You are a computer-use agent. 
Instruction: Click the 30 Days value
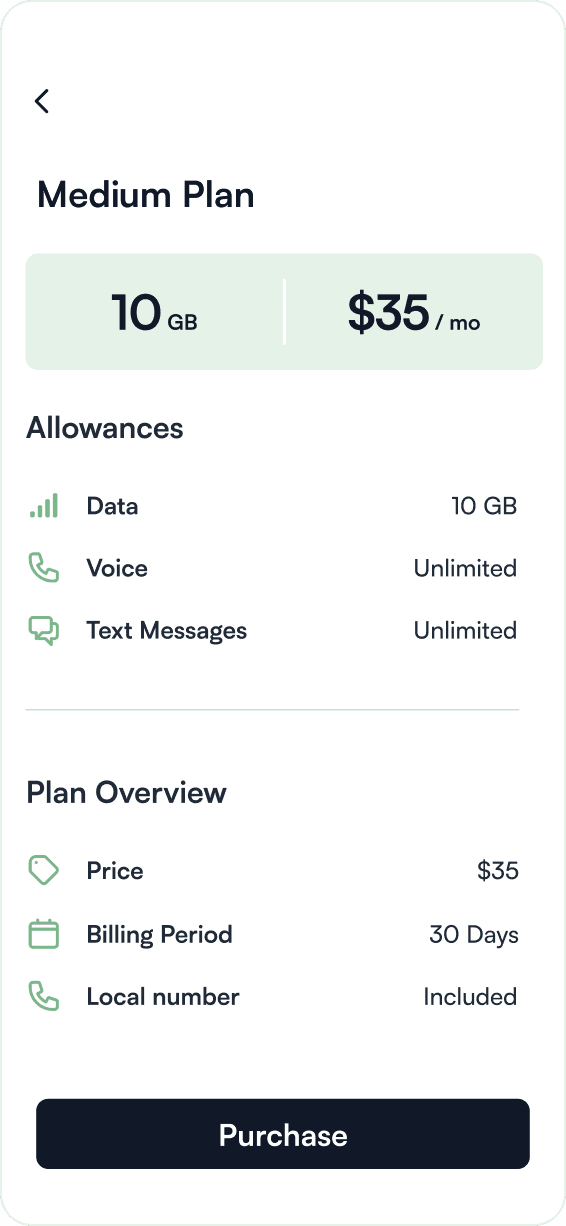pos(474,935)
